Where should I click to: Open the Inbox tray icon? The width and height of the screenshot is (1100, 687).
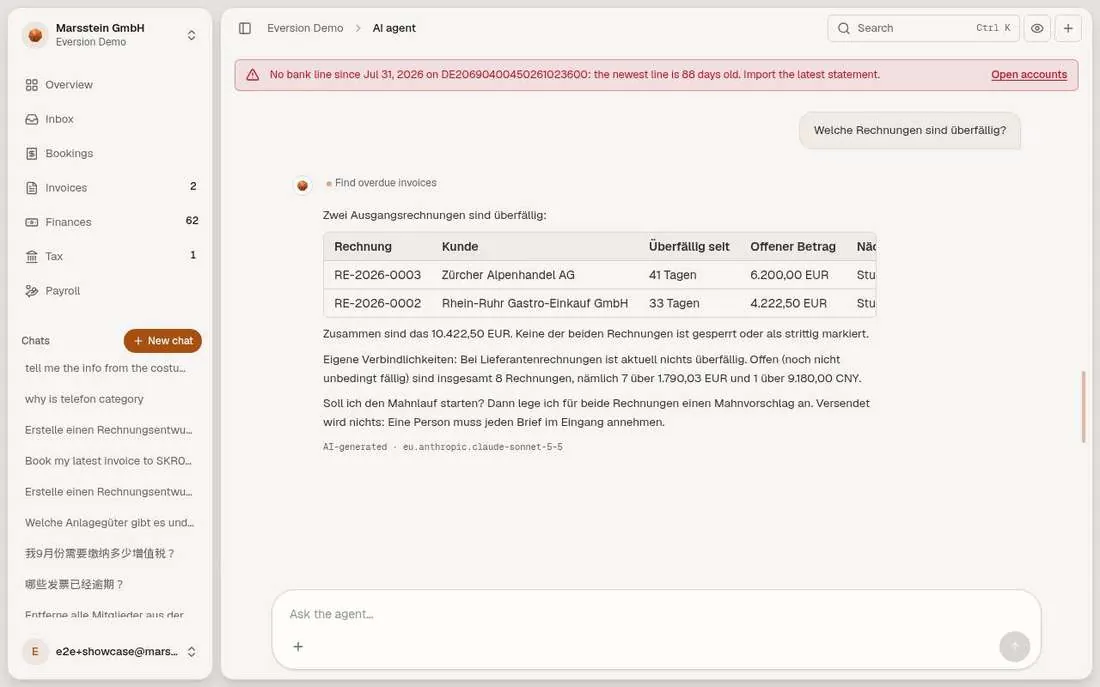click(32, 119)
